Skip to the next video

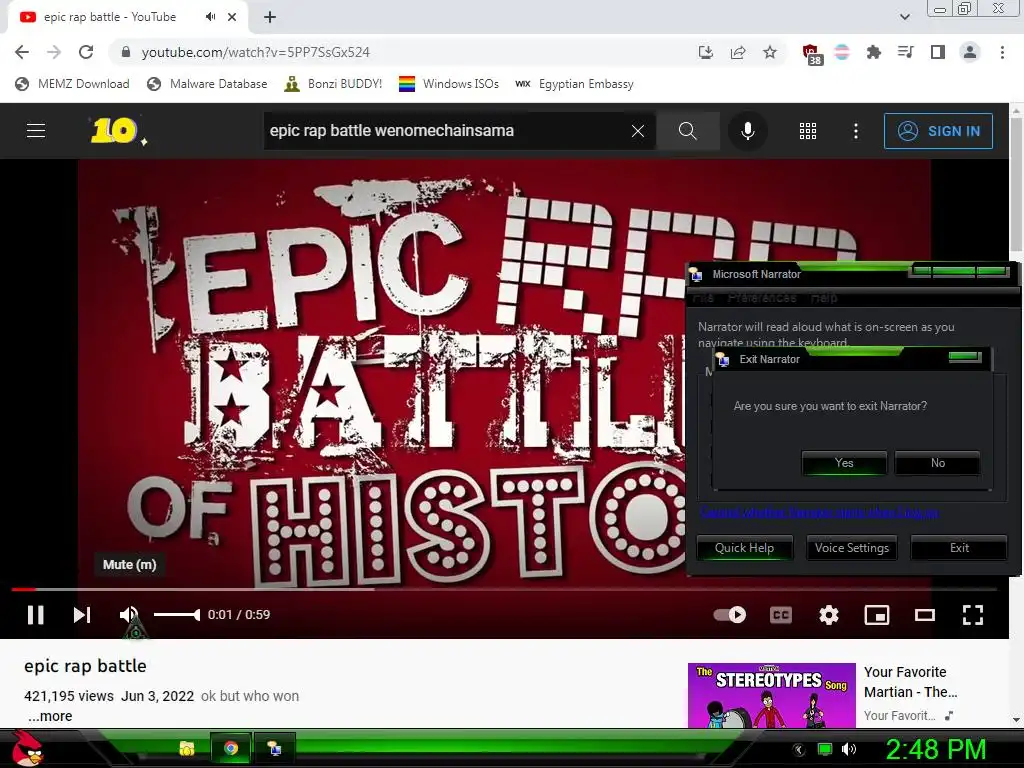[82, 615]
